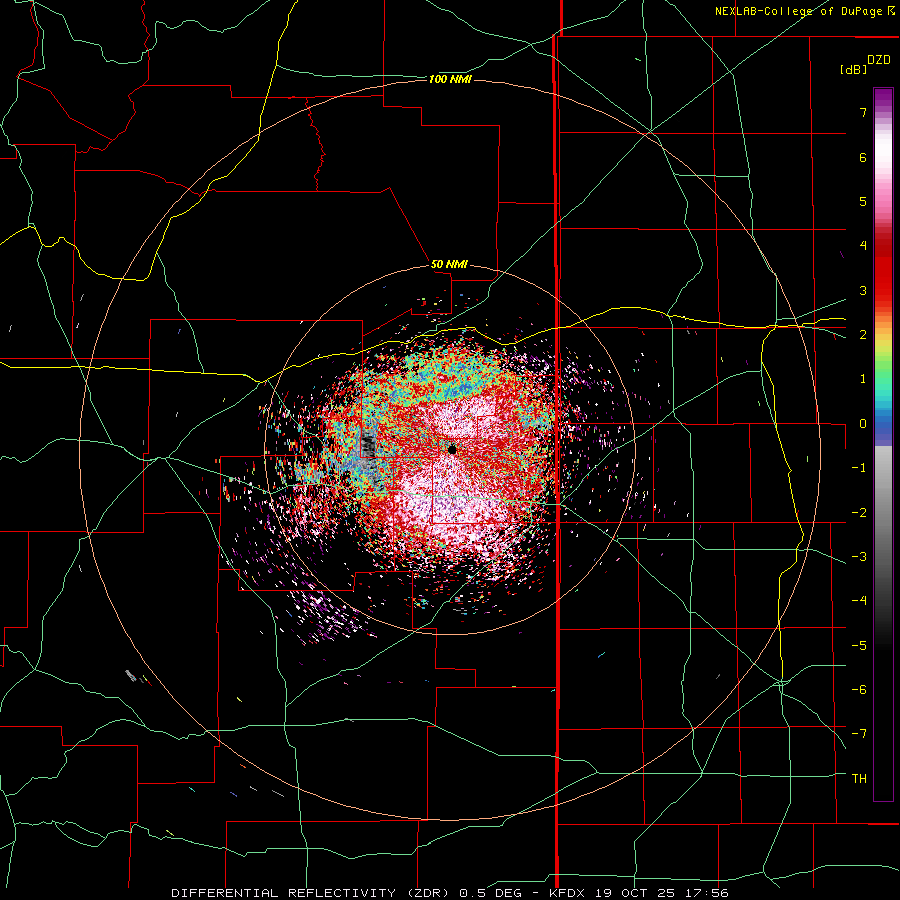Click the -3 value on the color scale
Viewport: 900px width, 900px height.
coord(859,557)
